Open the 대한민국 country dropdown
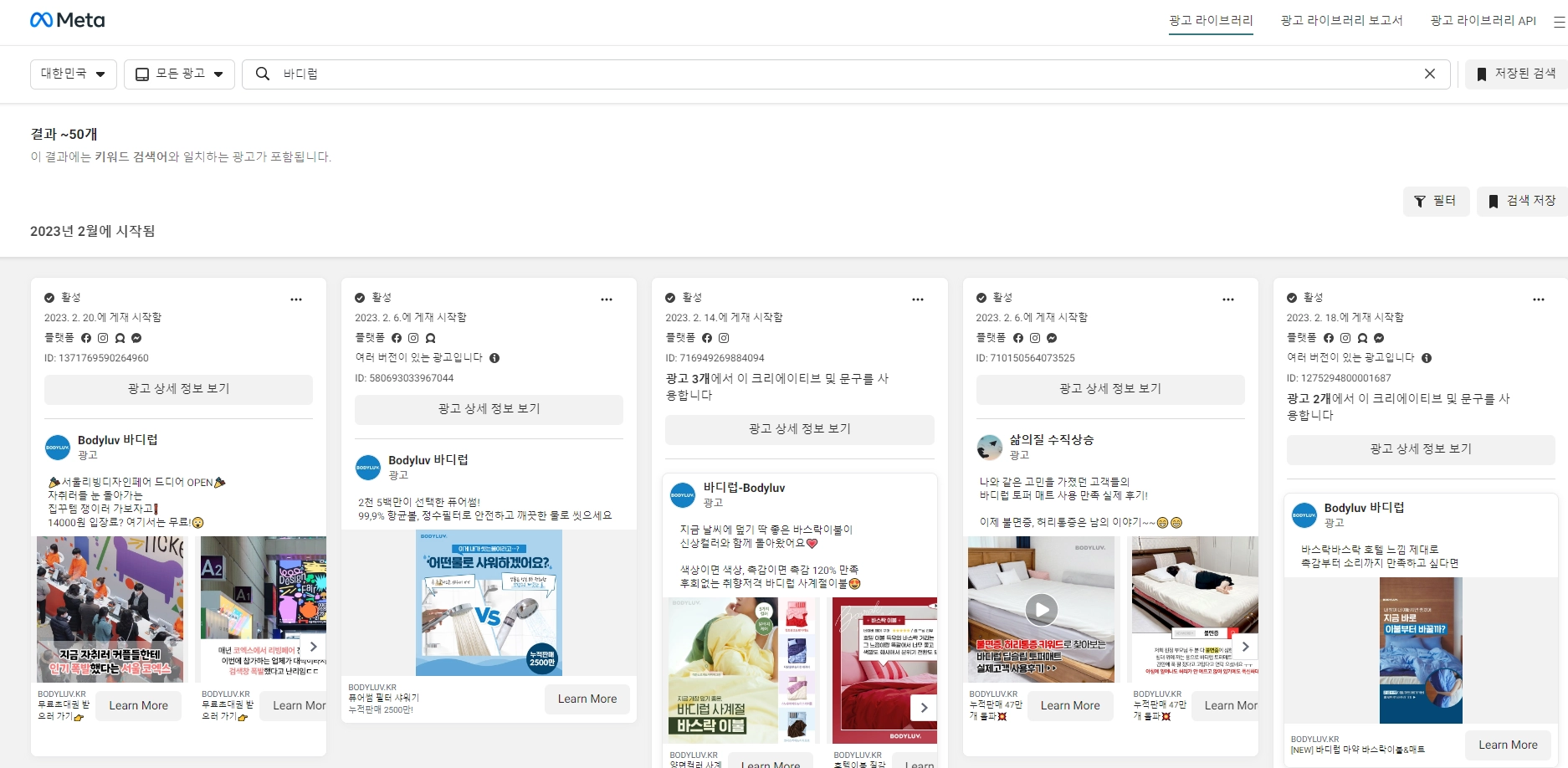Viewport: 1568px width, 768px height. pos(74,74)
